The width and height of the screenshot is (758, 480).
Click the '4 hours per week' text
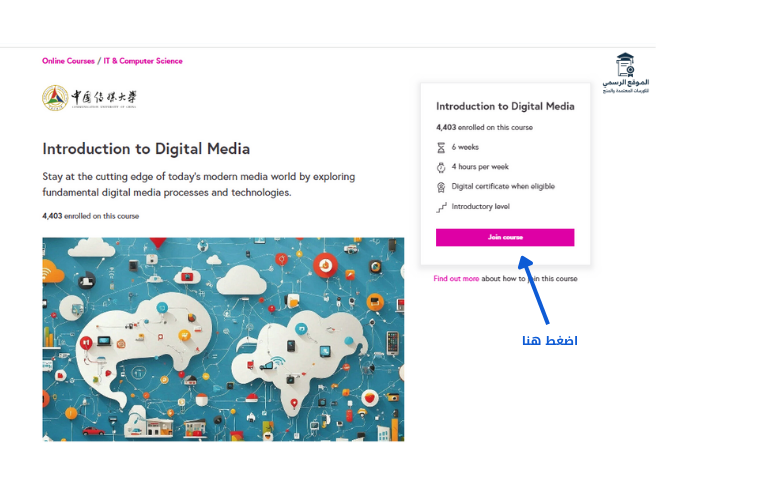point(480,167)
